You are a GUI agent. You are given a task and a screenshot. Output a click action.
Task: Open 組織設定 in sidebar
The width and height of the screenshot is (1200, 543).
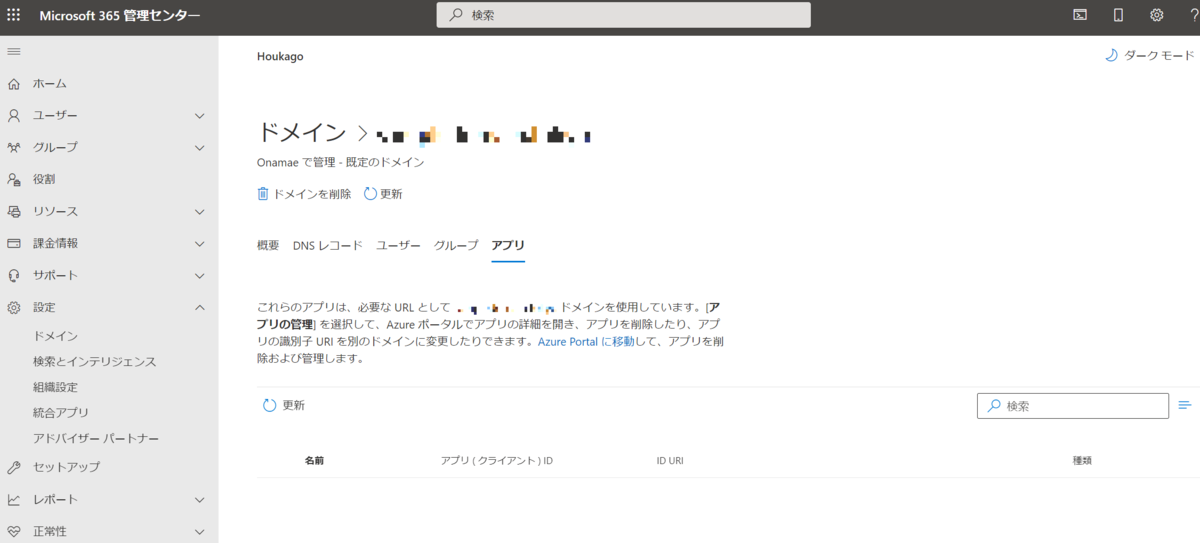point(55,387)
